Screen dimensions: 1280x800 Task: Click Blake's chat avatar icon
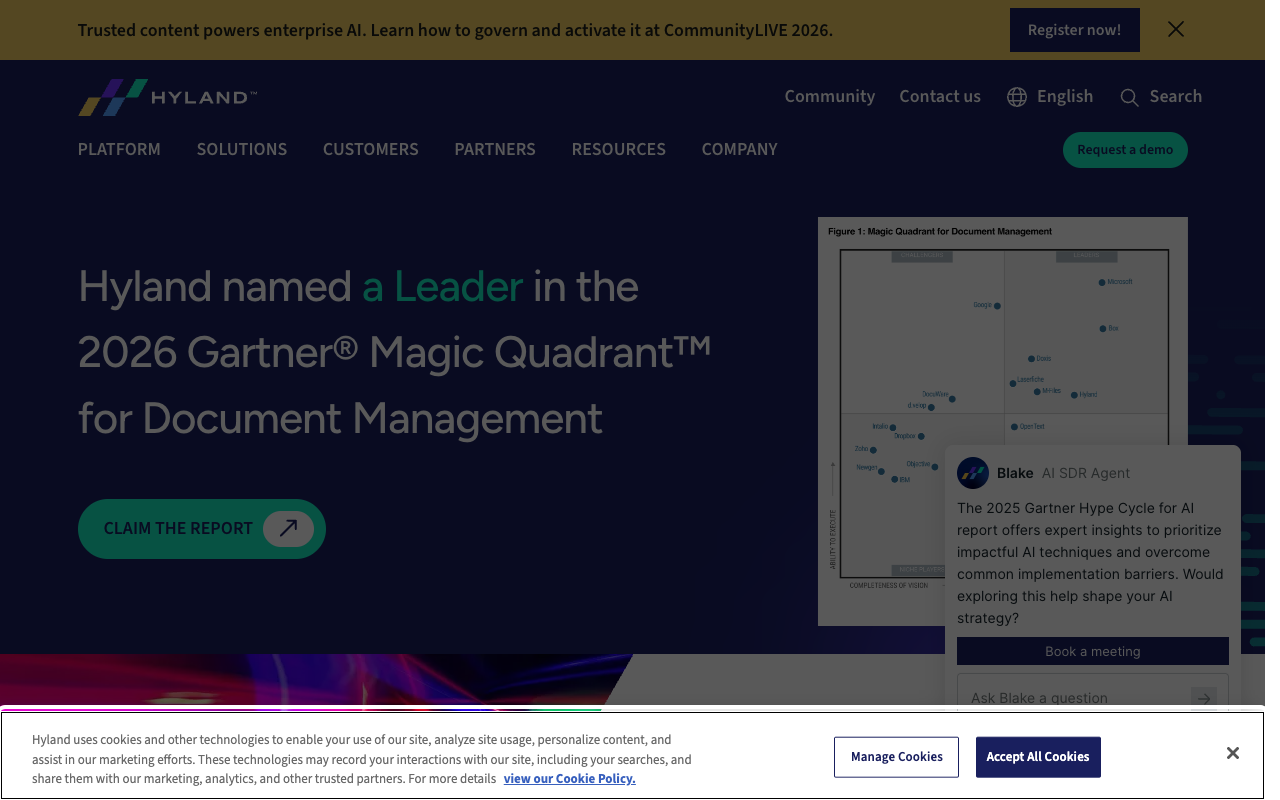click(x=973, y=473)
